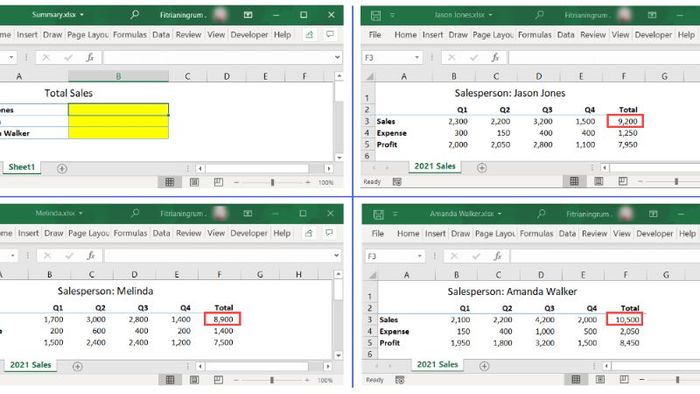Open Amanda Walker.xlsx file name dropdown
Image resolution: width=700 pixels, height=394 pixels.
(x=500, y=214)
